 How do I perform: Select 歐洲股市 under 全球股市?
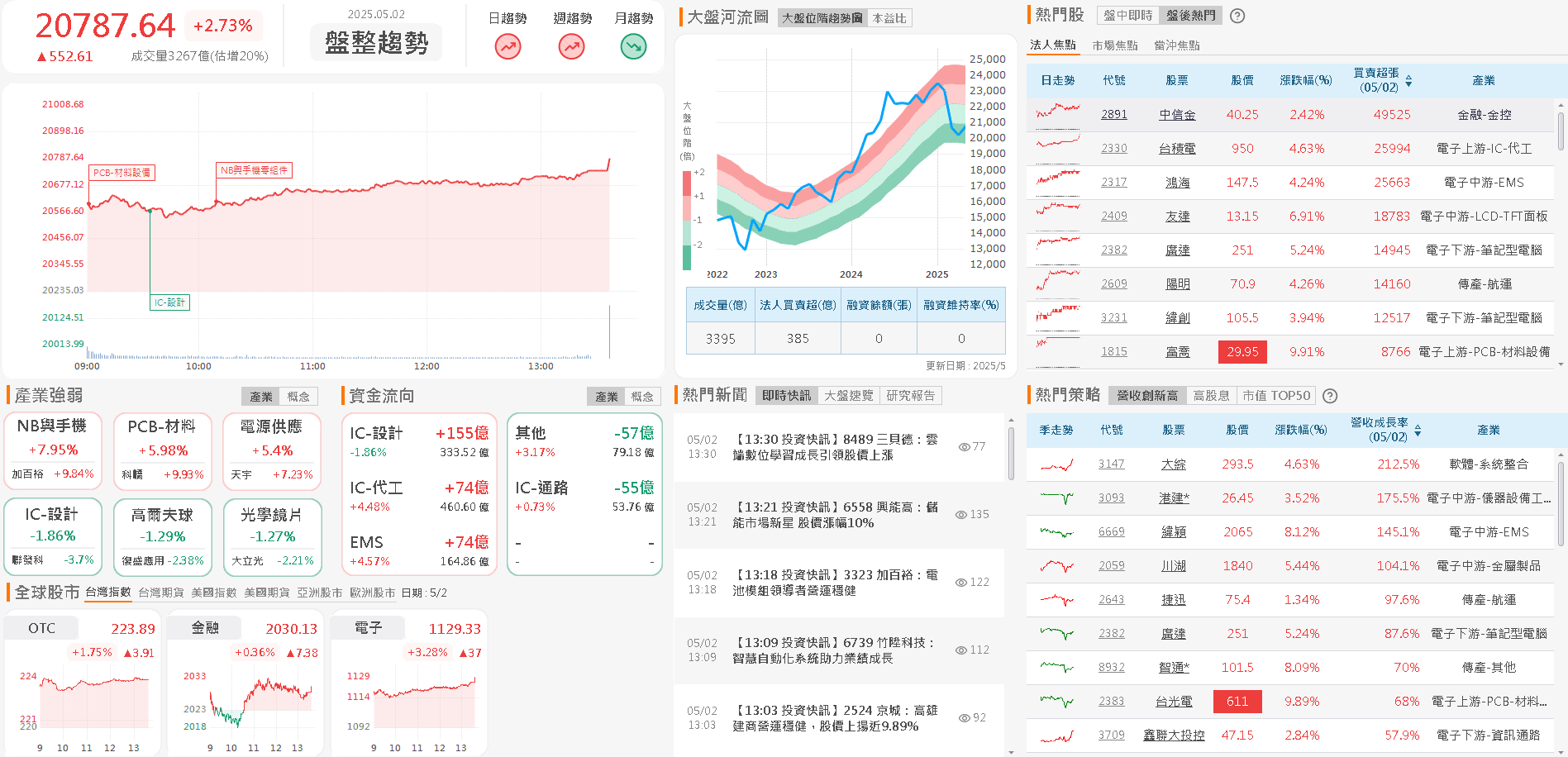(x=373, y=593)
